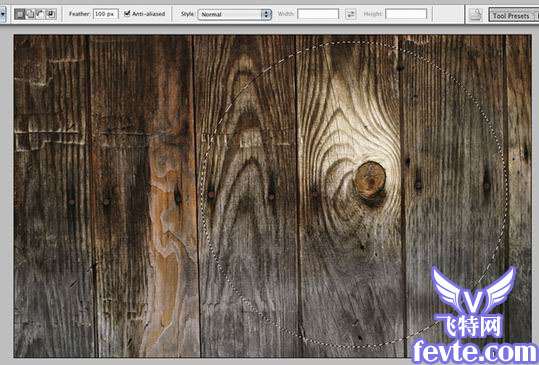Image resolution: width=539 pixels, height=365 pixels.
Task: Open the file browser icon beside Tool Presets
Action: (476, 15)
